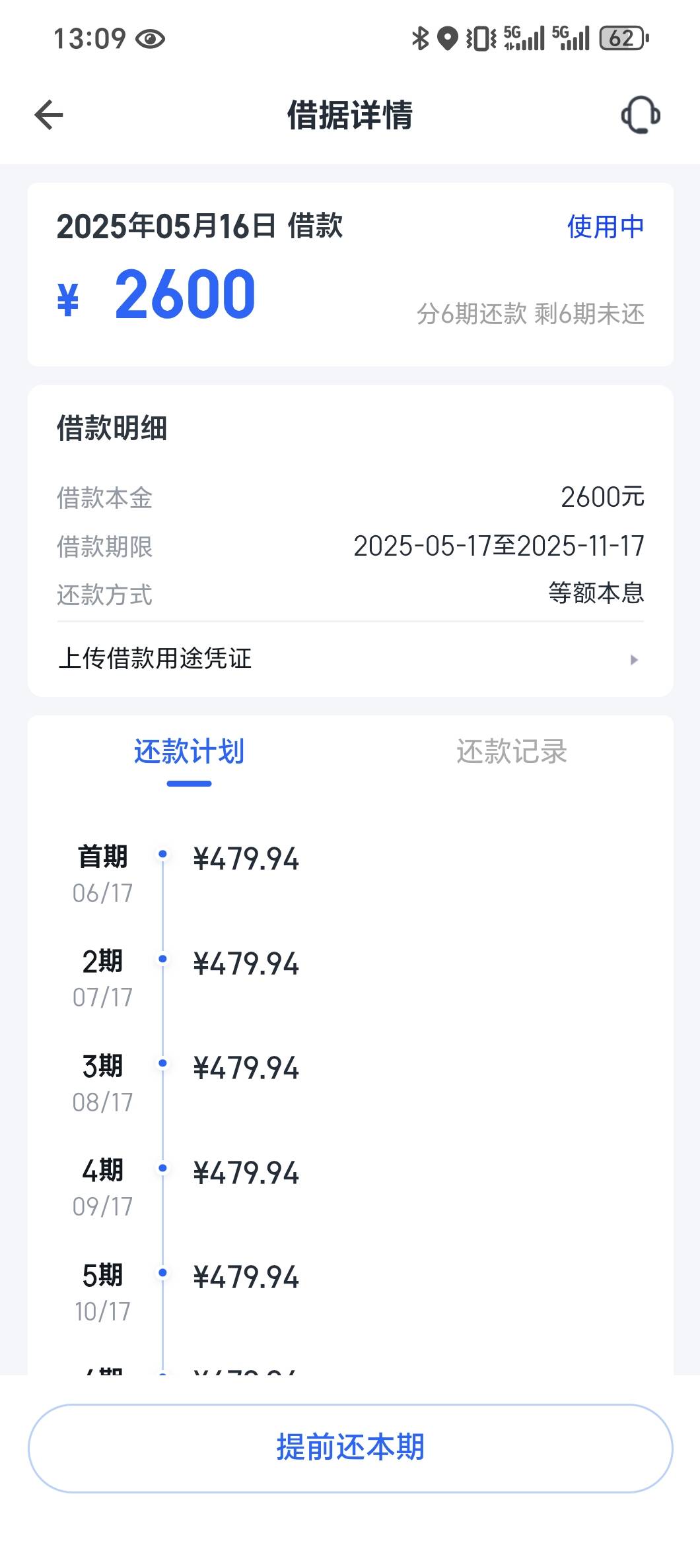The height and width of the screenshot is (1568, 700).
Task: Open the 上传借款用途凭证 row
Action: pos(350,659)
